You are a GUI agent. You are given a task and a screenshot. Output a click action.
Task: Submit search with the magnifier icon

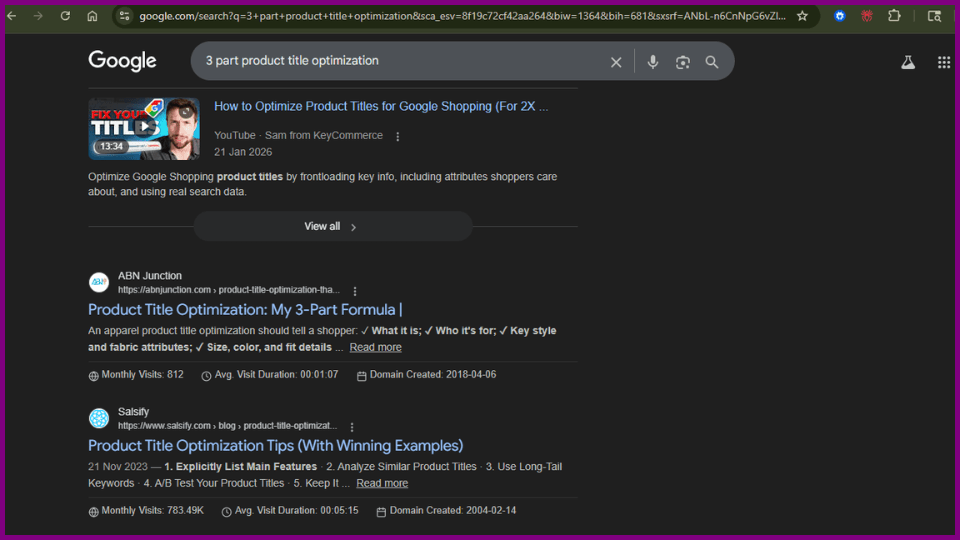click(711, 62)
